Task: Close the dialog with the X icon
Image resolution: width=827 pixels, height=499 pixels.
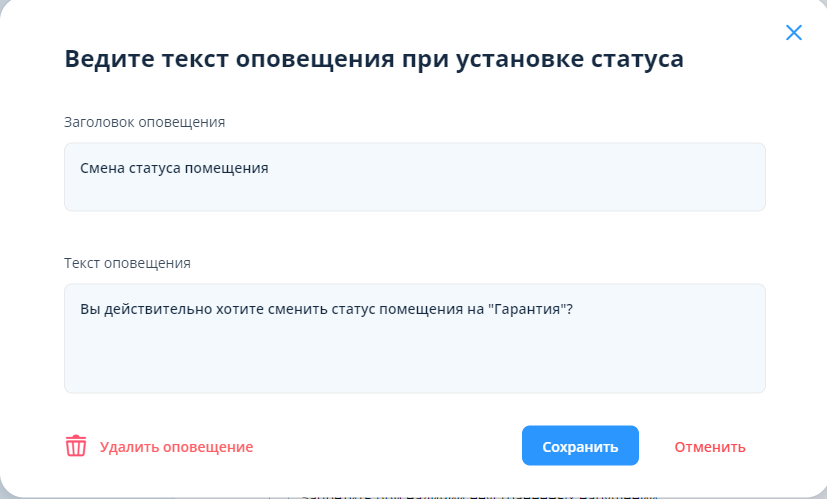Action: click(794, 32)
